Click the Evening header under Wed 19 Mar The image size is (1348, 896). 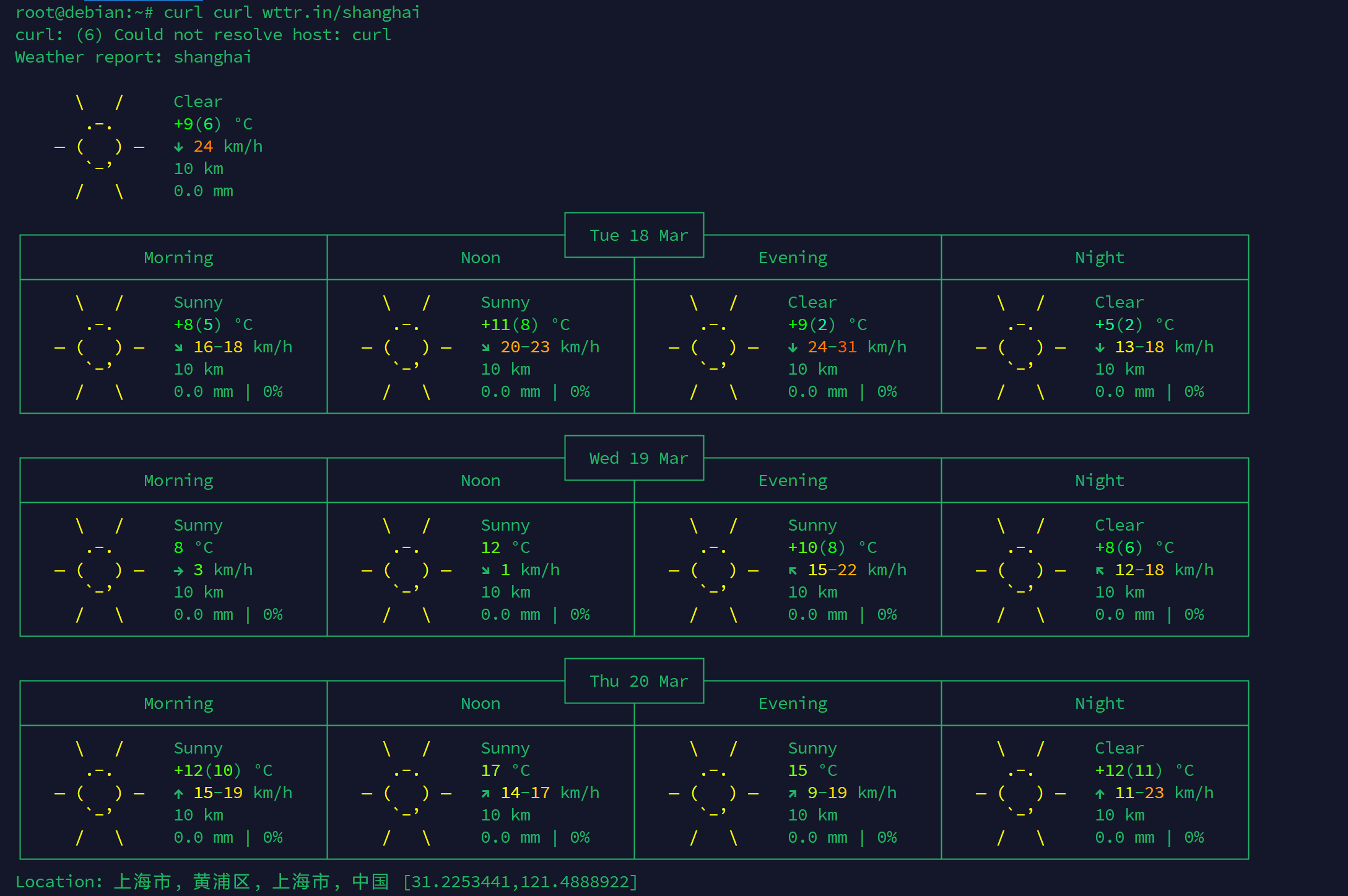(x=793, y=481)
